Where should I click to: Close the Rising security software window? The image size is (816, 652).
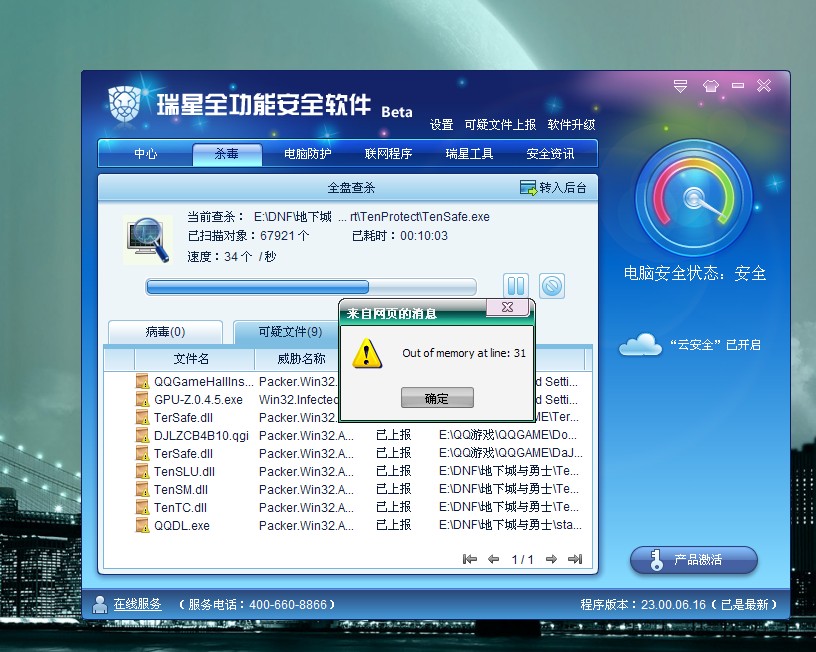pyautogui.click(x=764, y=85)
